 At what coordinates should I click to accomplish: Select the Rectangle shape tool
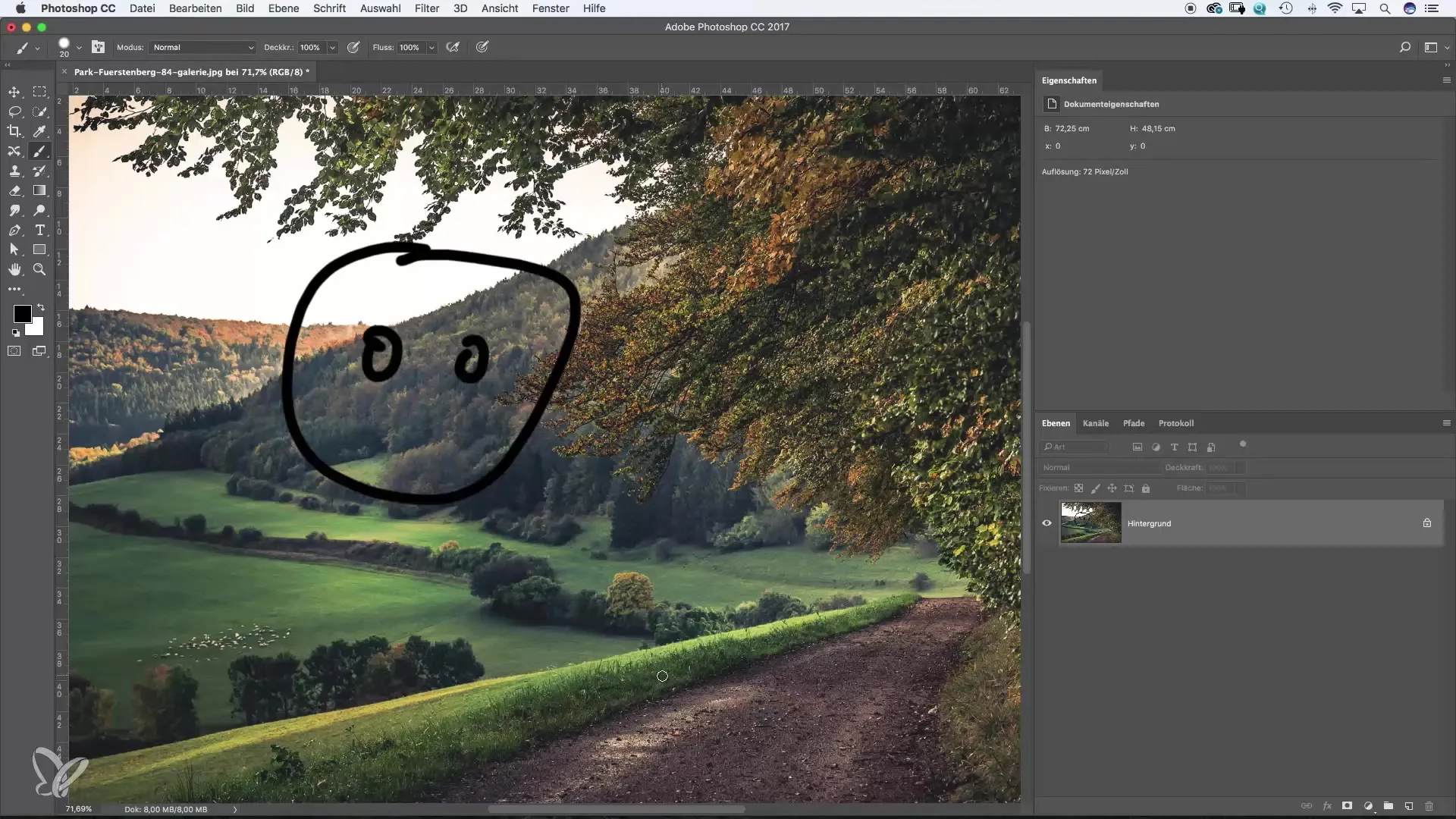(x=39, y=249)
